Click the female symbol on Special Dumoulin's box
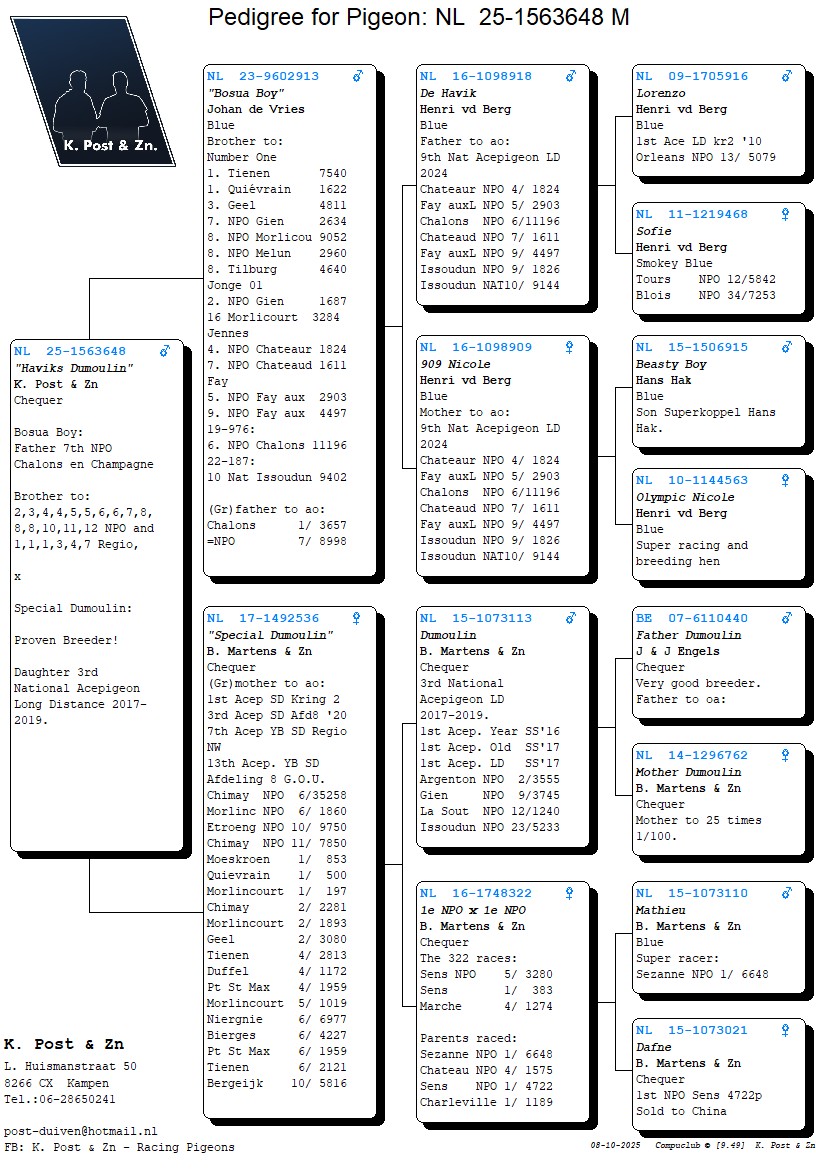The height and width of the screenshot is (1172, 816). point(357,618)
